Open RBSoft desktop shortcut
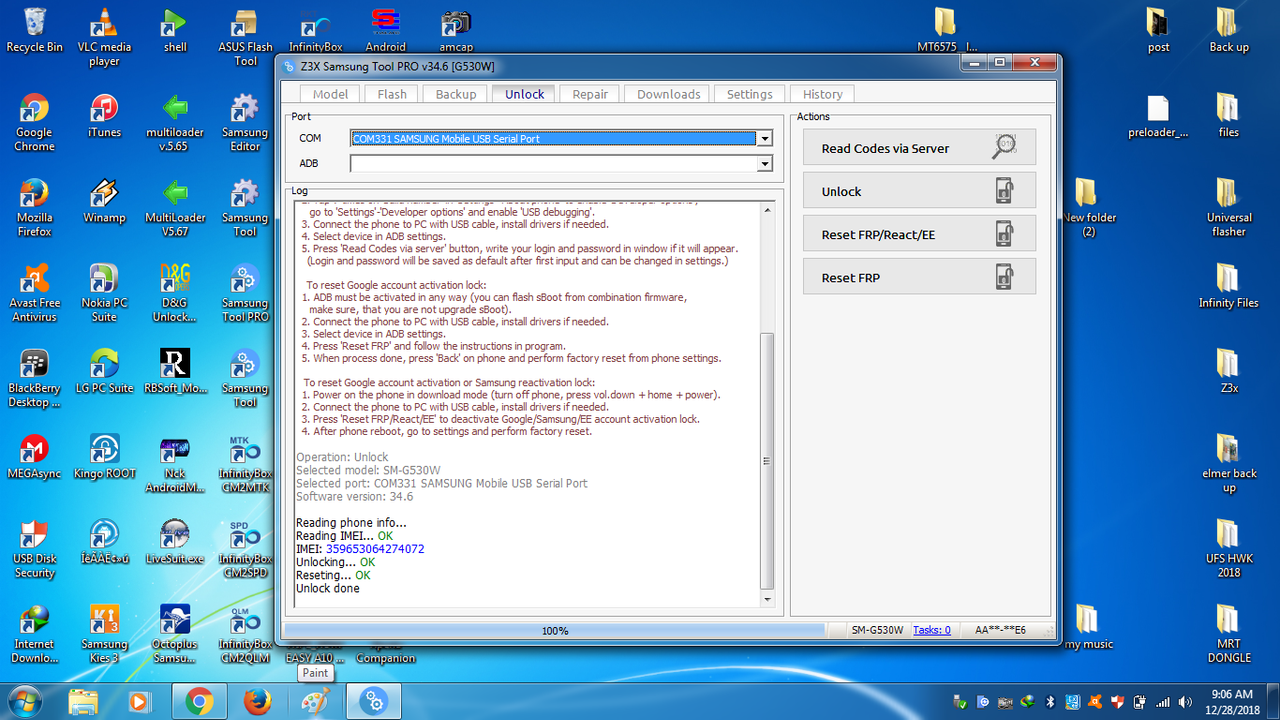 click(175, 371)
